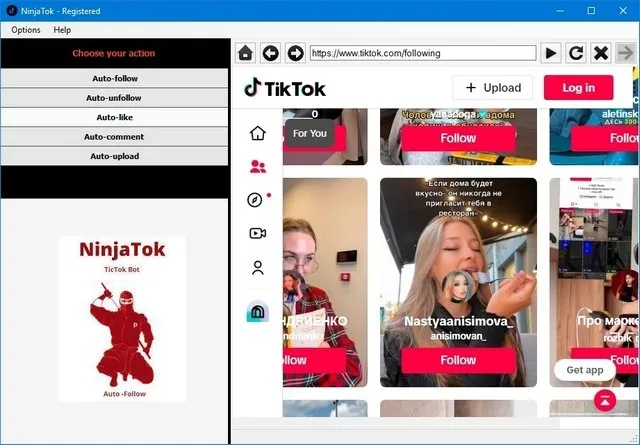Open the Profile person icon
This screenshot has height=445, width=640.
[x=258, y=267]
